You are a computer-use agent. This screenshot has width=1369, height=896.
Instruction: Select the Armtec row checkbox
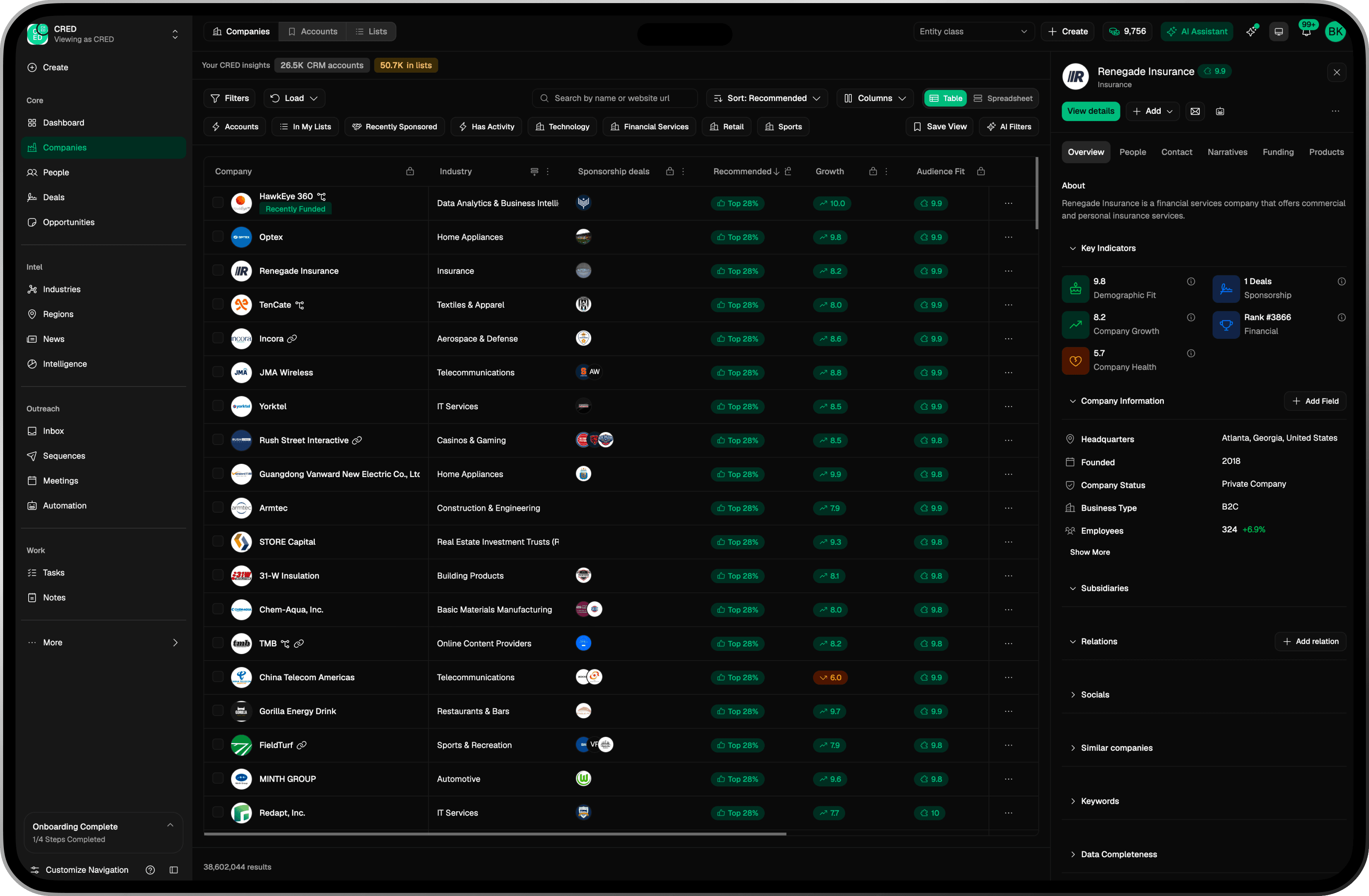[x=218, y=507]
